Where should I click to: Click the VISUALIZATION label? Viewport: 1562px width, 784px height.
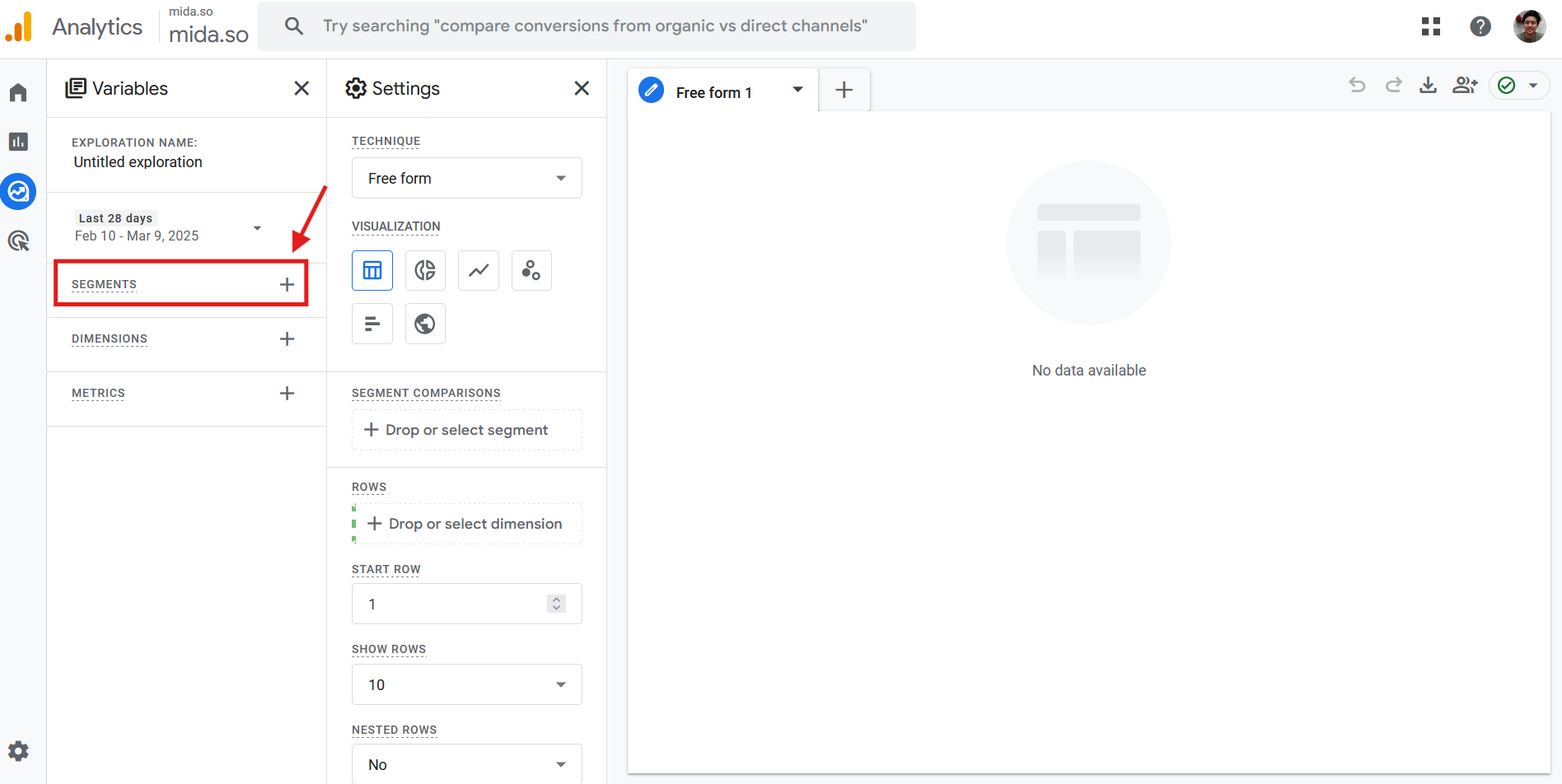[x=395, y=226]
